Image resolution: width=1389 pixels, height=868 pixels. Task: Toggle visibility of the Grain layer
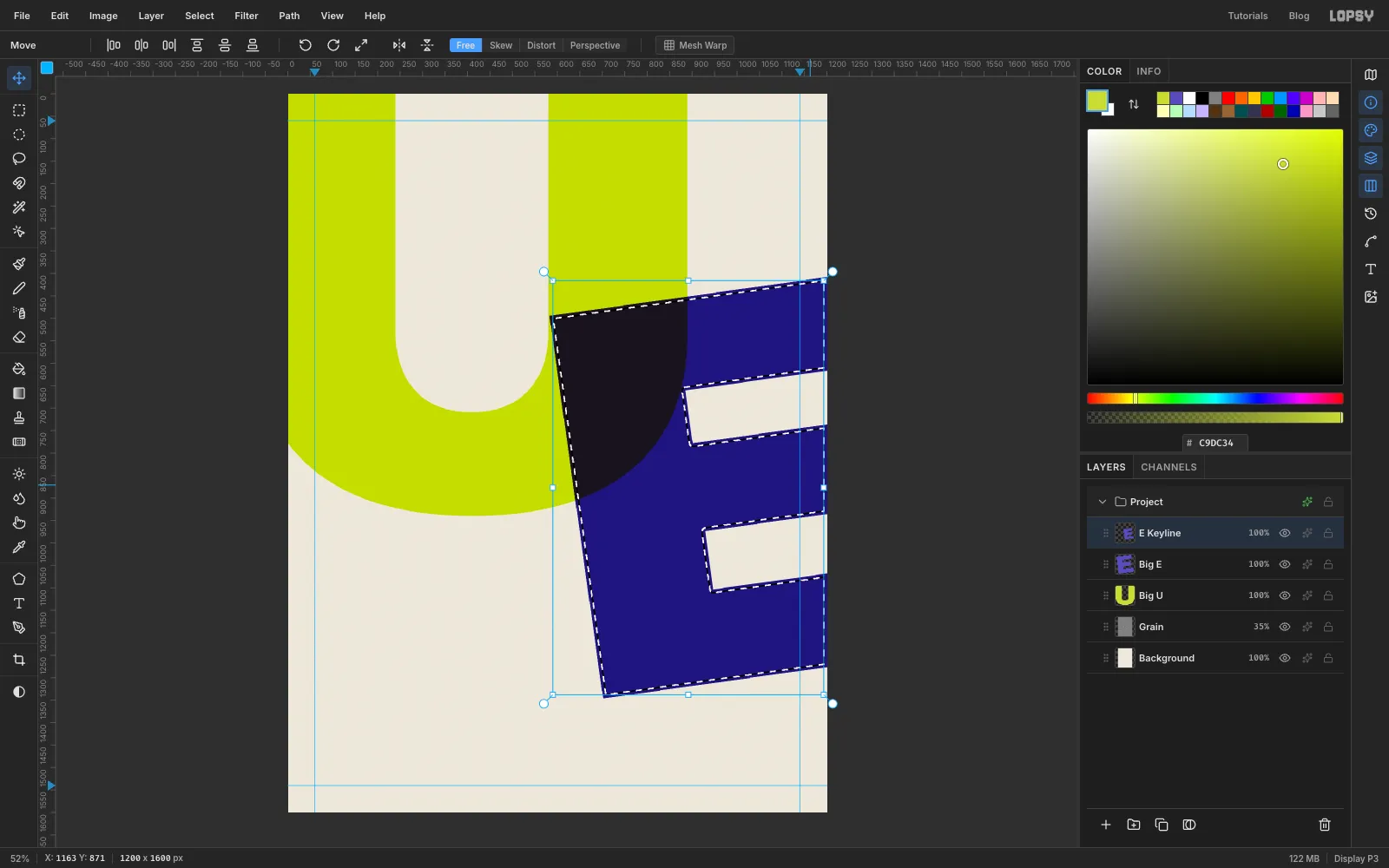tap(1285, 627)
